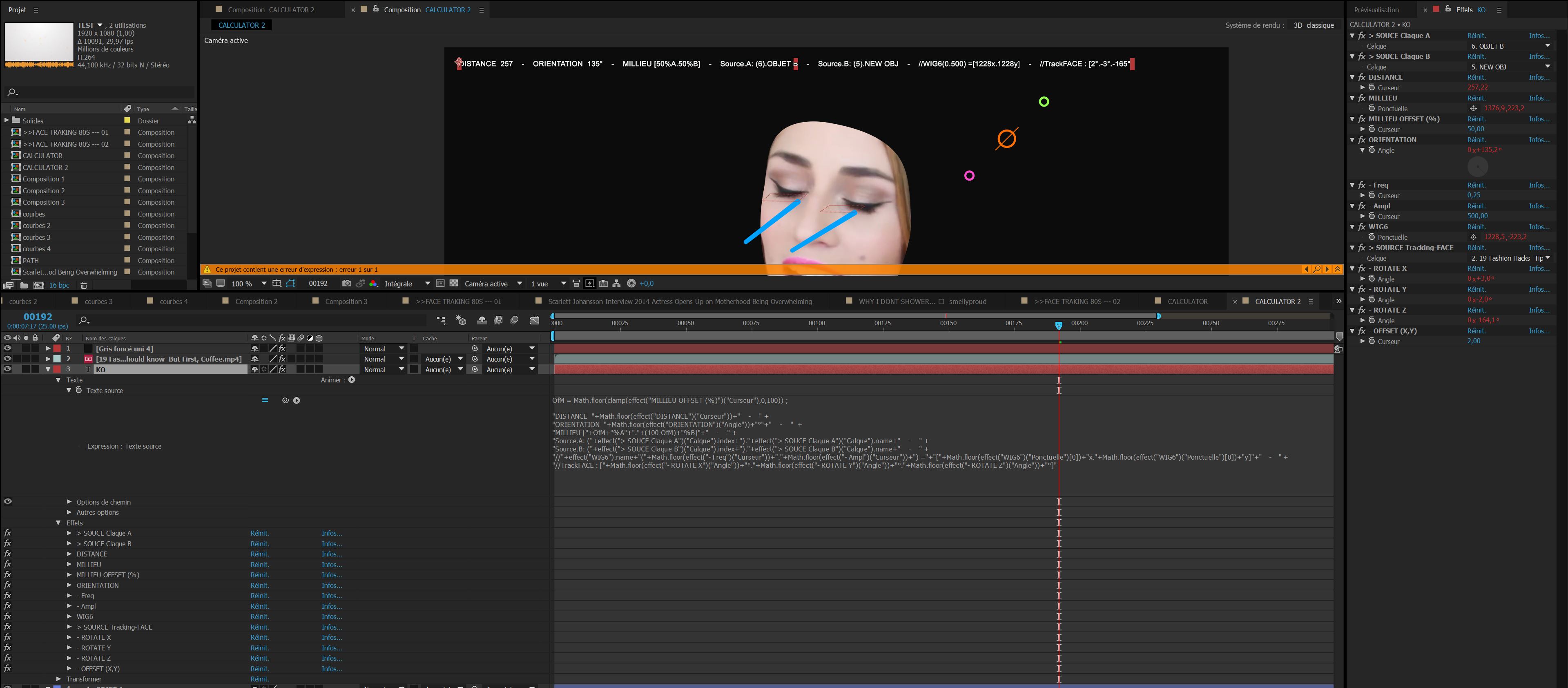Toggle the transparency grid icon
This screenshot has height=688, width=1568.
click(453, 284)
